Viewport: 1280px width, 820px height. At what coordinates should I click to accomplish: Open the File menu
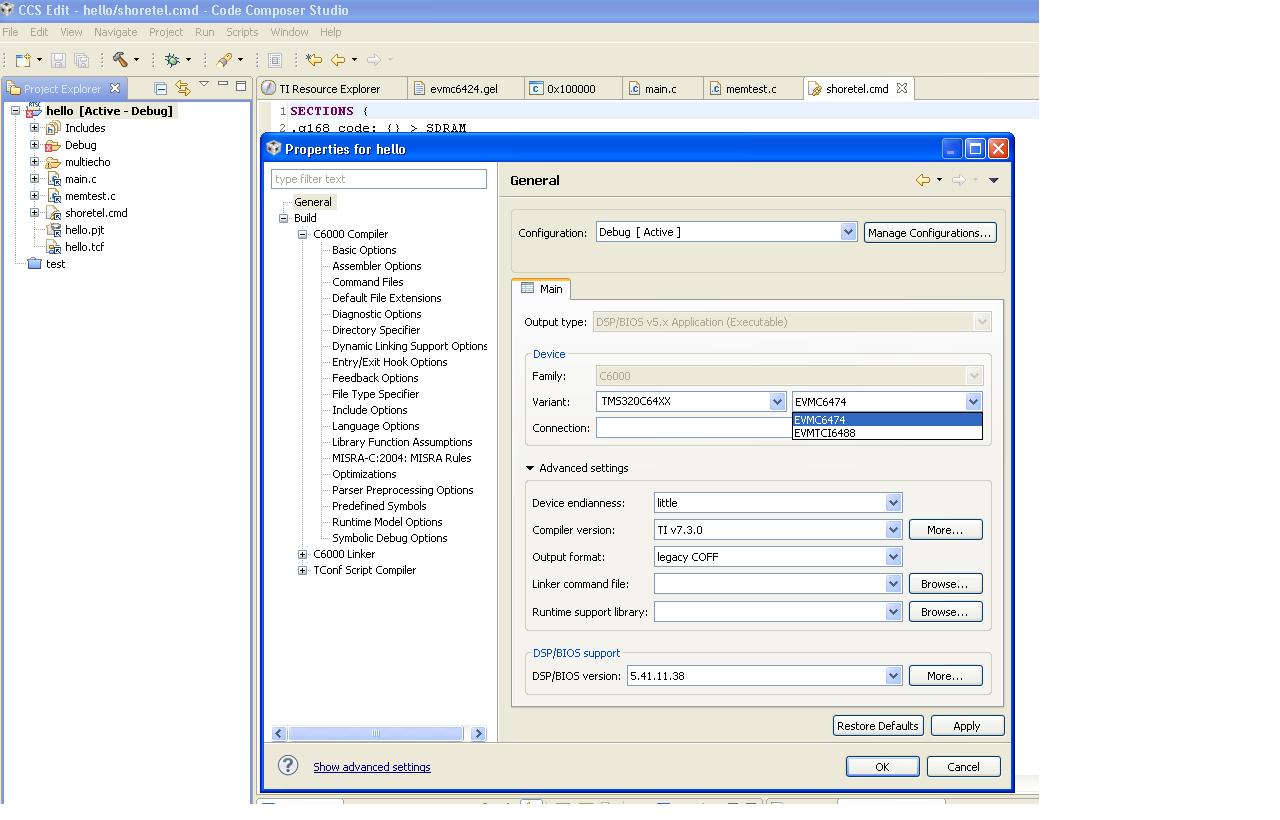10,32
